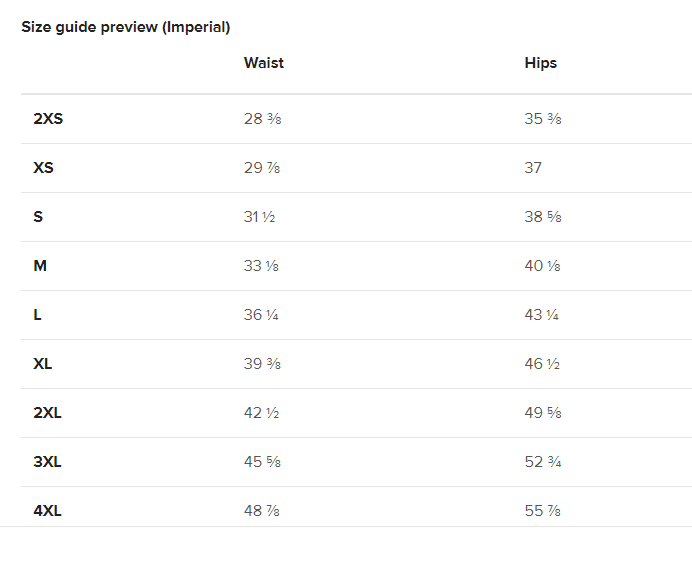Click the 36 ¼ waist value
Viewport: 692px width, 587px height.
pos(261,315)
